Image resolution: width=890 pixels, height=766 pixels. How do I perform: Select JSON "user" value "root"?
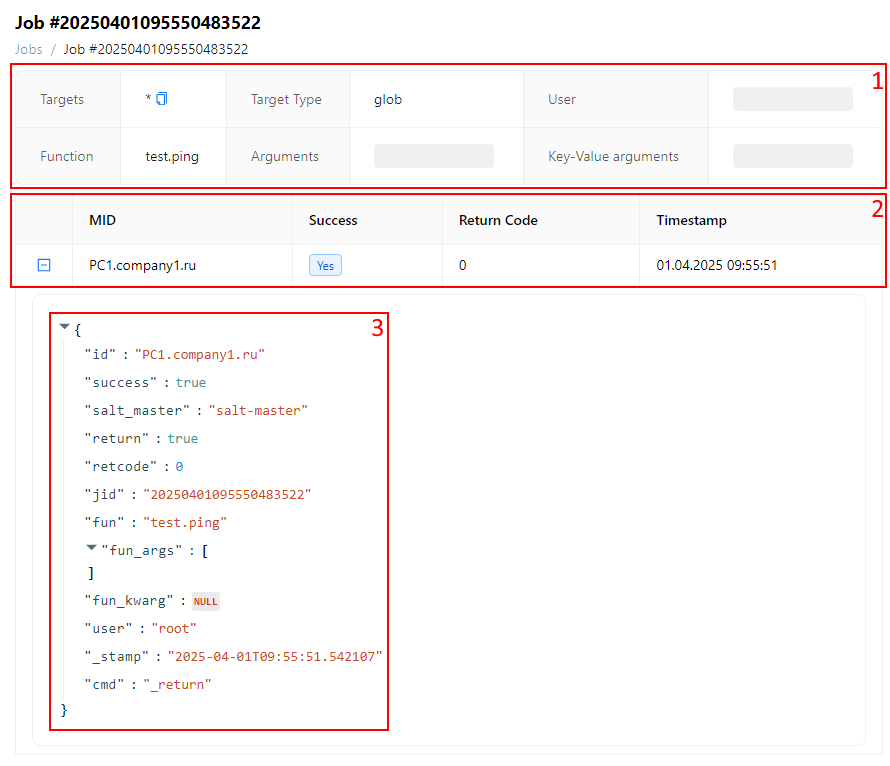point(174,629)
